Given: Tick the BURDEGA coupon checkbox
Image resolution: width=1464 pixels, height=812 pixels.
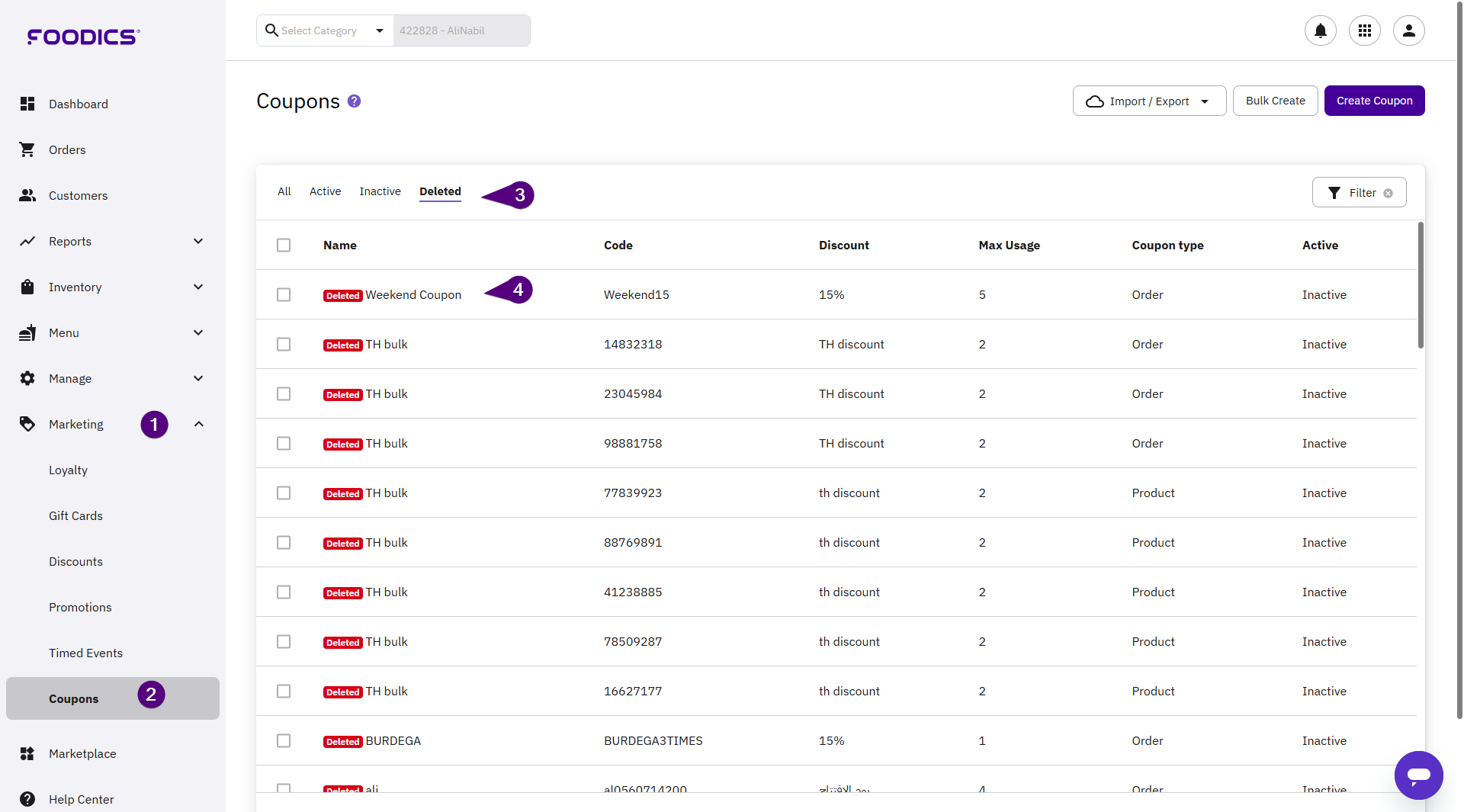Looking at the screenshot, I should click(284, 741).
